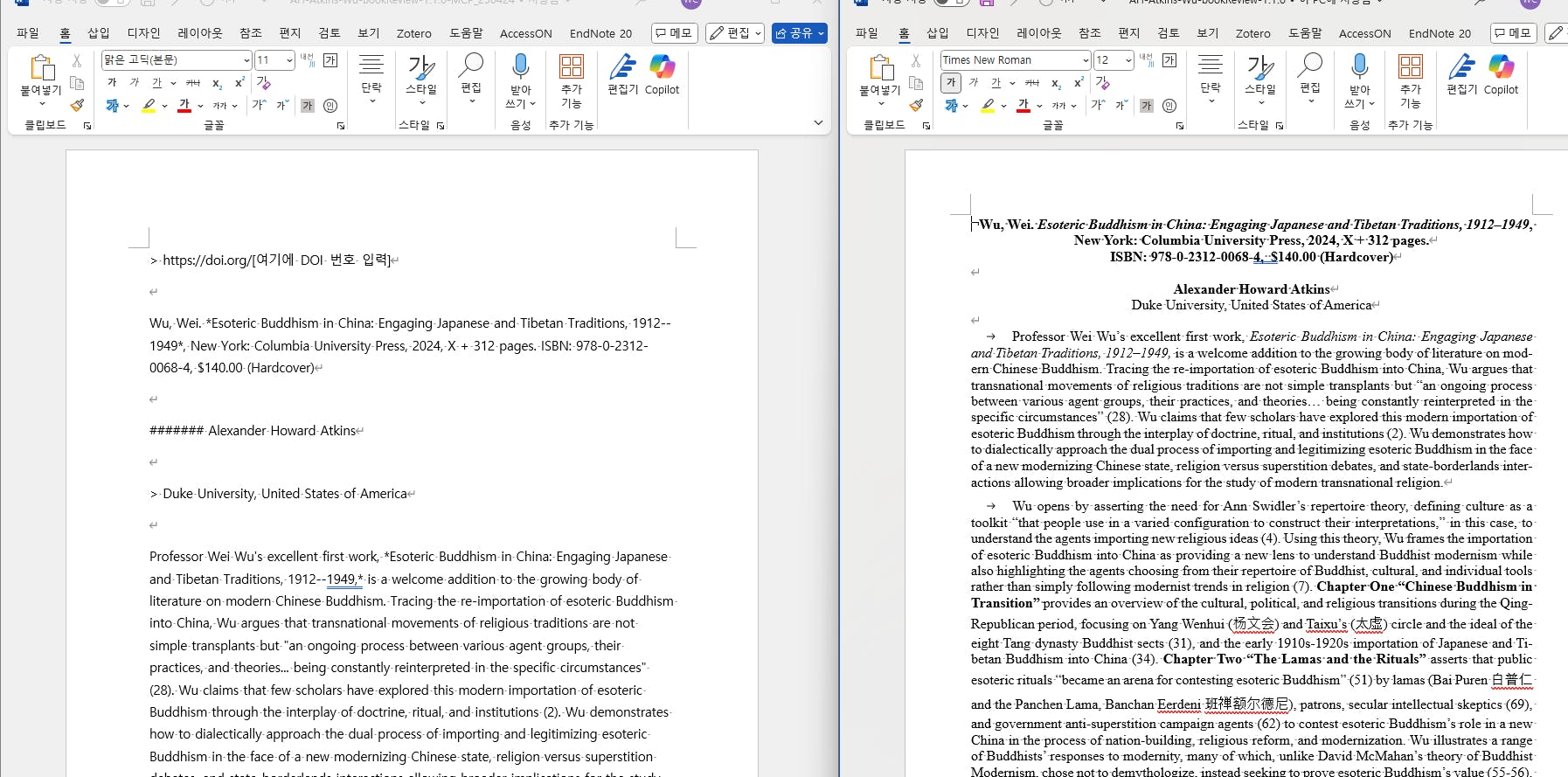
Task: Click the blue 공유 share button
Action: pos(799,33)
